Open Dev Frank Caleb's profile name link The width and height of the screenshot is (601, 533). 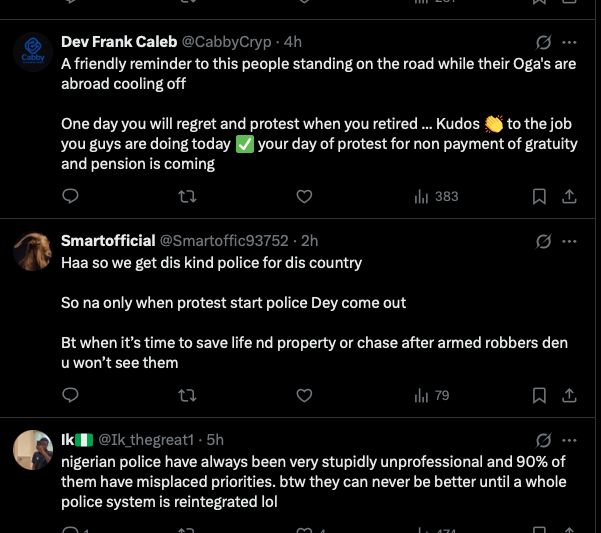[x=118, y=42]
